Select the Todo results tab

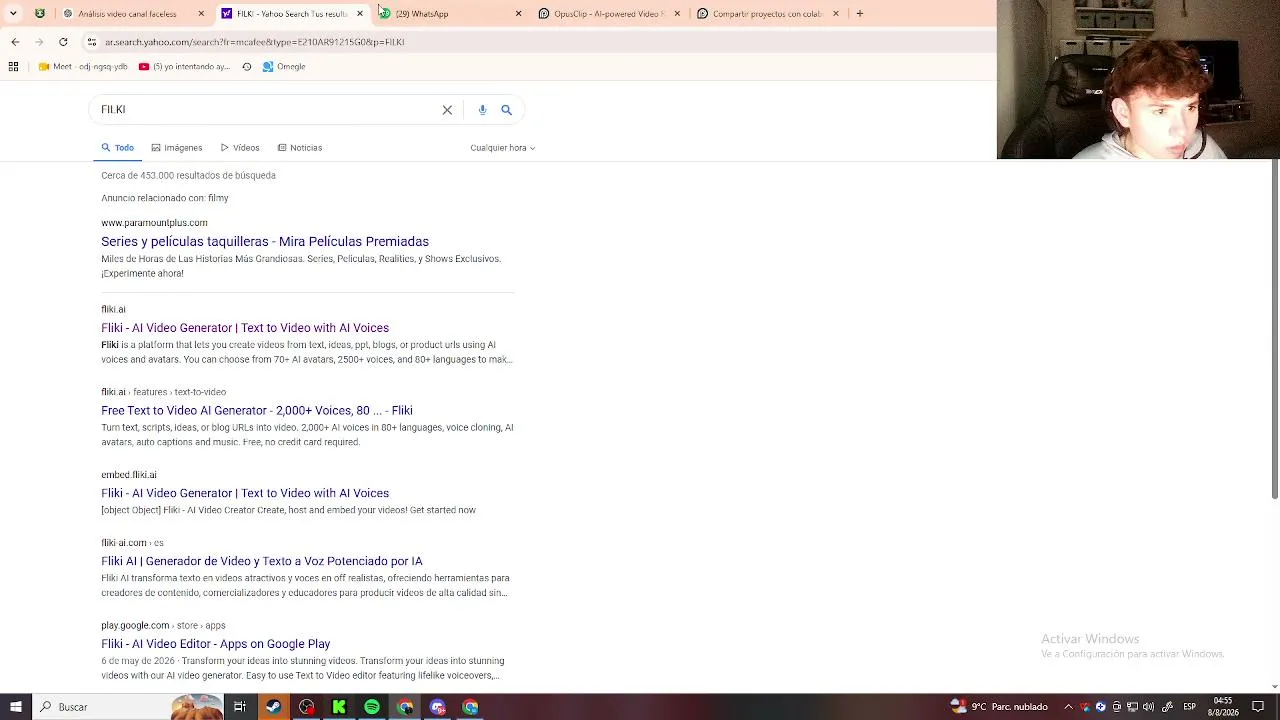point(117,148)
